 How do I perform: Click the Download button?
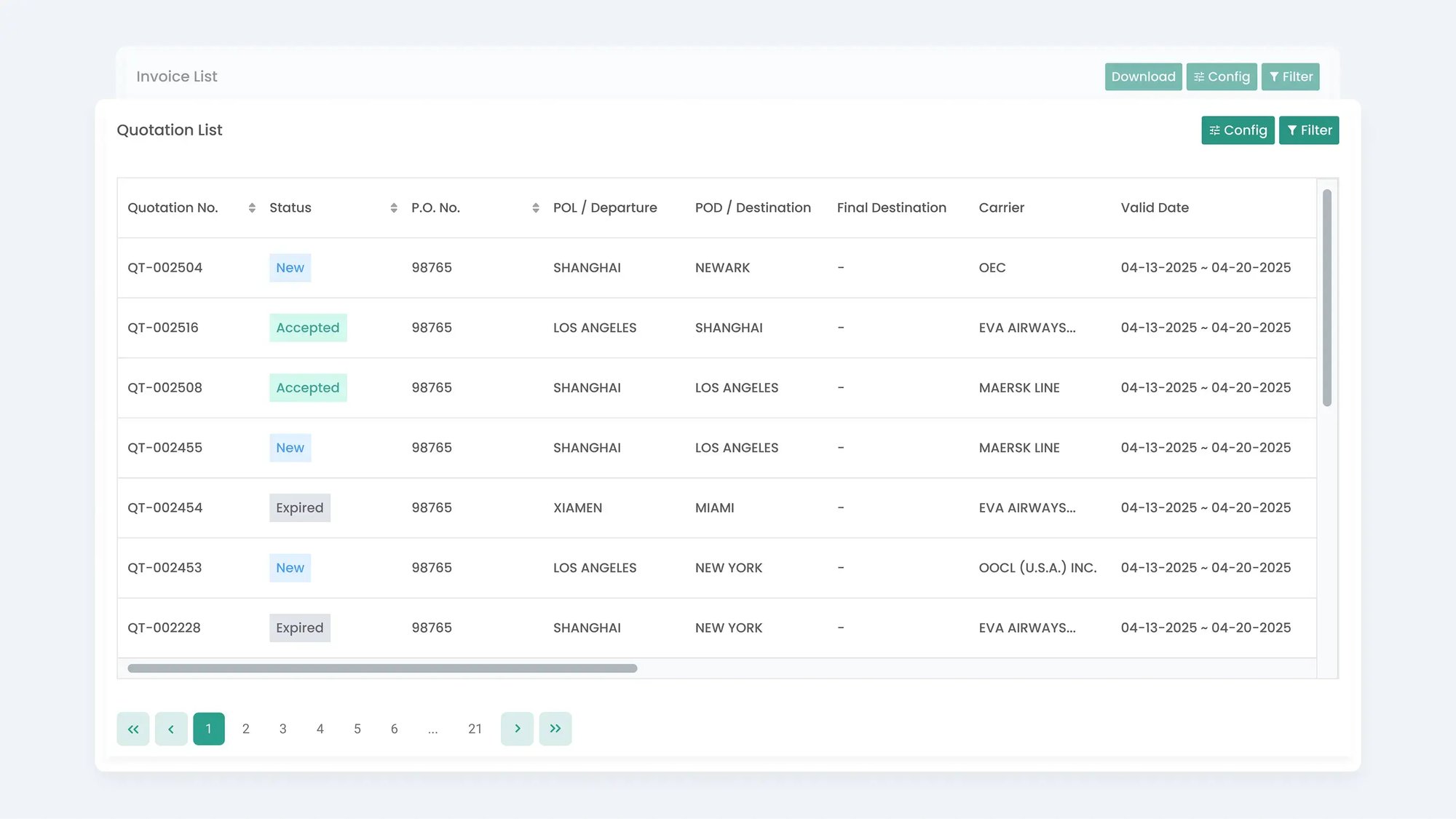[1143, 76]
